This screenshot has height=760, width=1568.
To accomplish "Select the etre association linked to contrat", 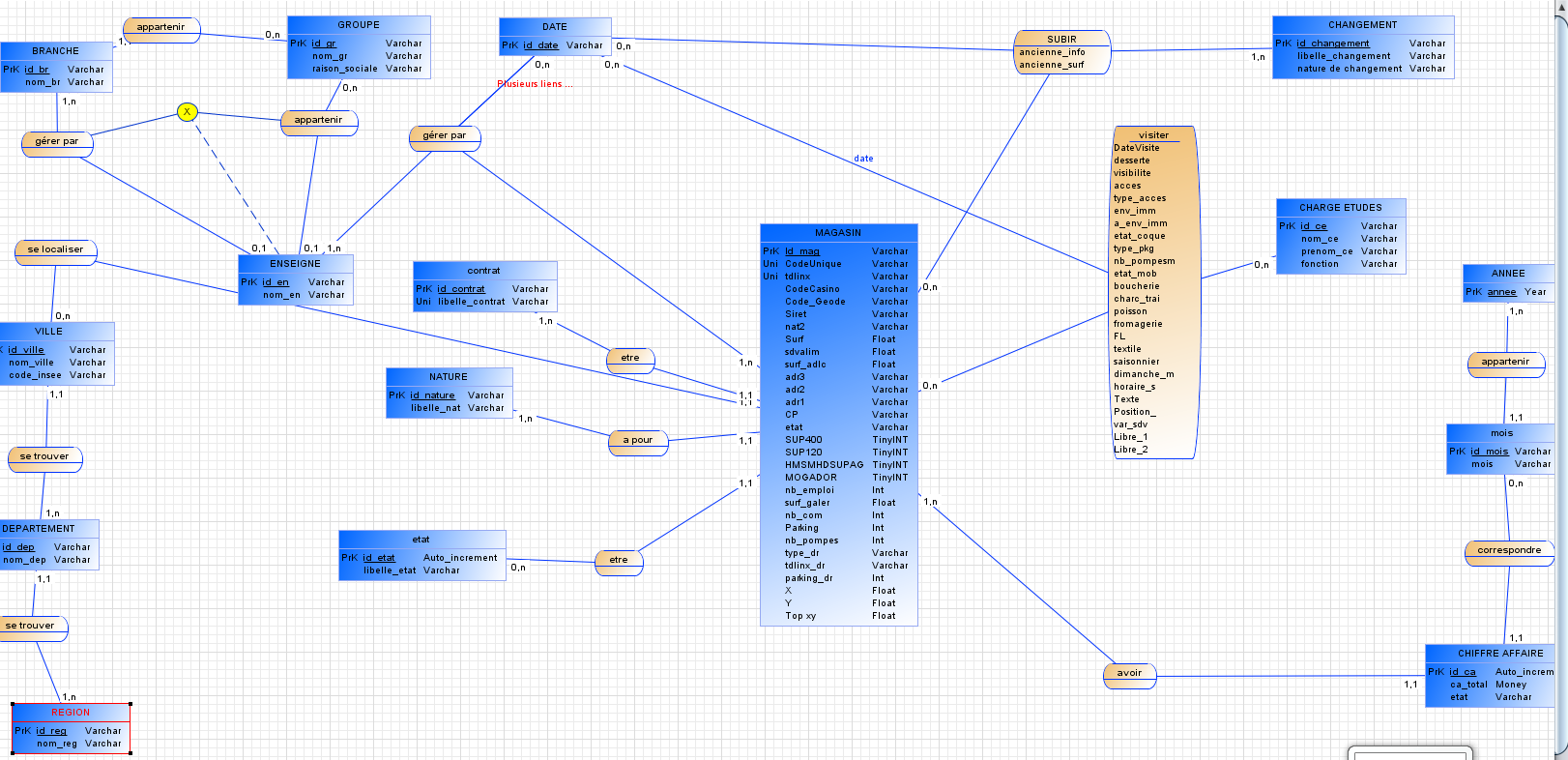I will click(630, 359).
